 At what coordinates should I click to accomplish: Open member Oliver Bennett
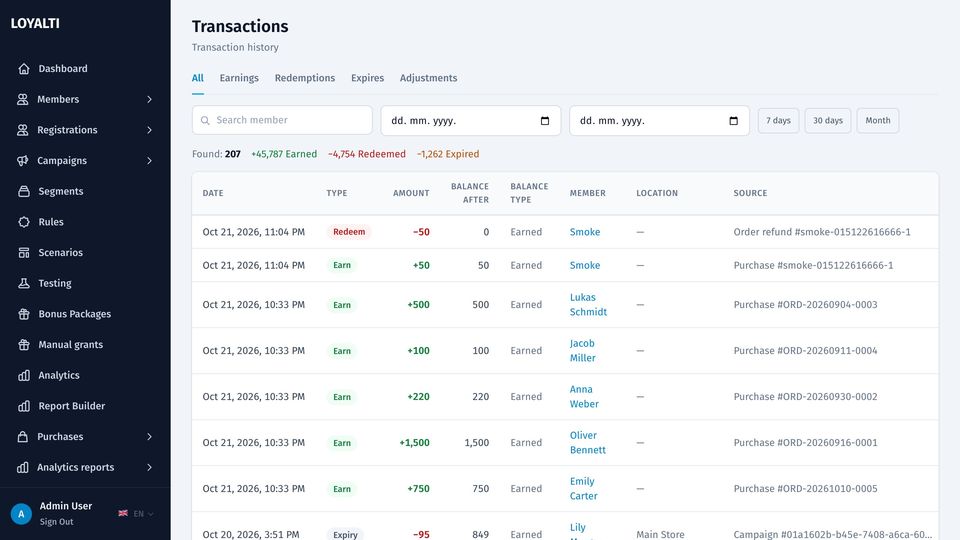(588, 442)
